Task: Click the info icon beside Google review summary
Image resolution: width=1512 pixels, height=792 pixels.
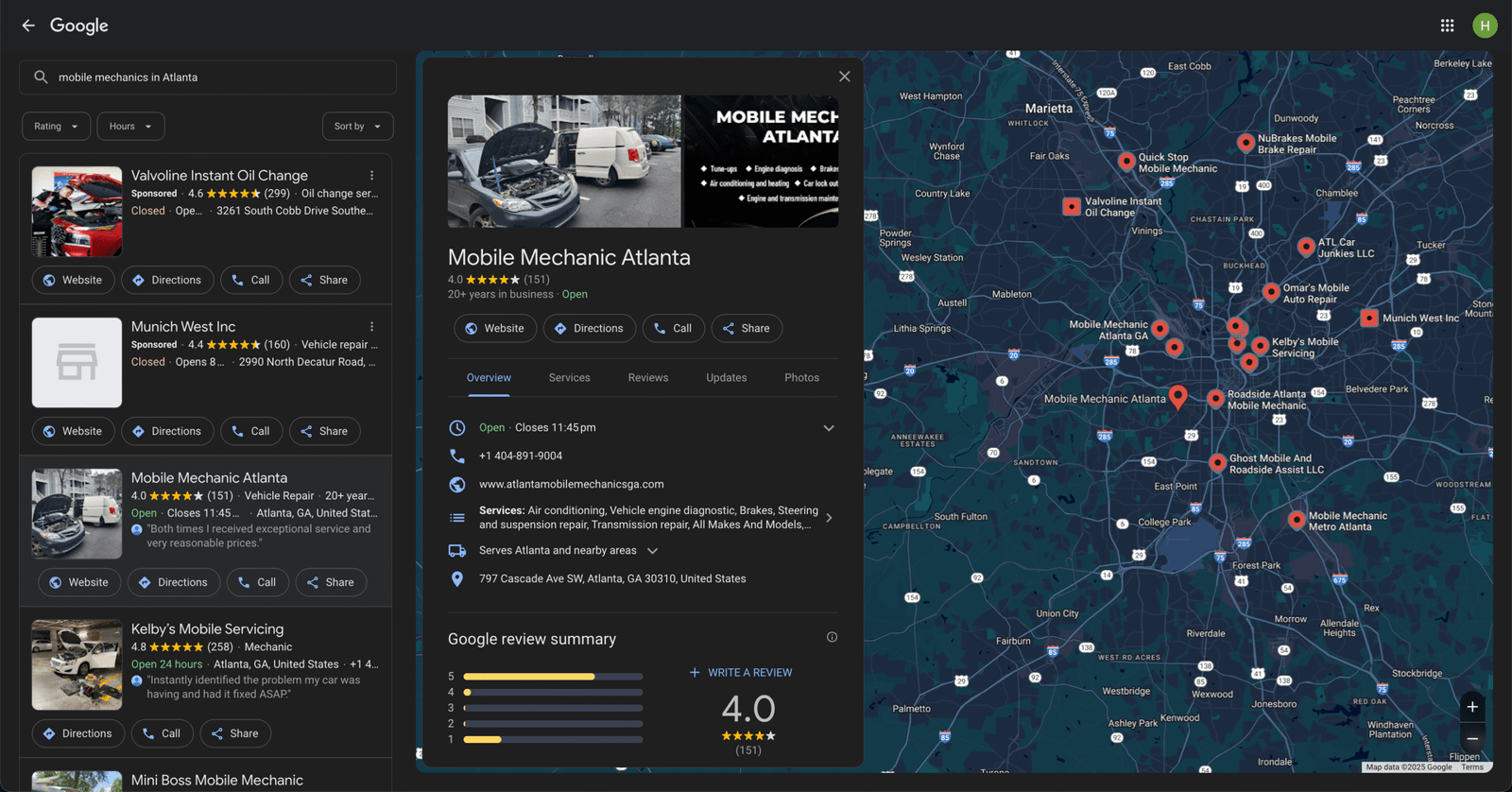Action: pos(832,637)
